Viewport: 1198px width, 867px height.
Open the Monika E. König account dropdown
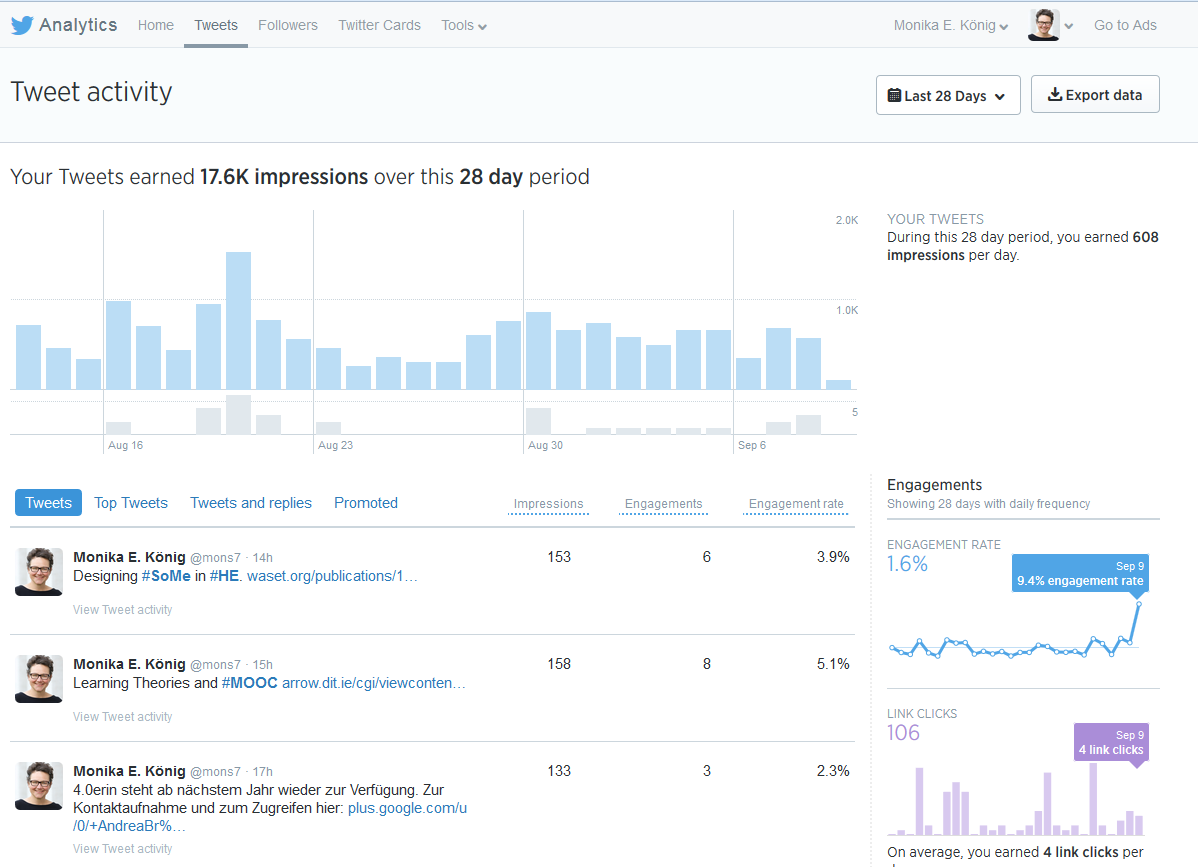click(950, 26)
